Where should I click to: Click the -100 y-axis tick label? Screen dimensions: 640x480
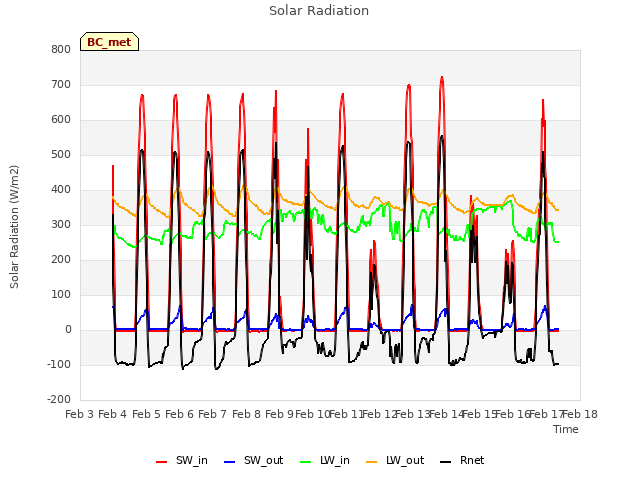59,364
